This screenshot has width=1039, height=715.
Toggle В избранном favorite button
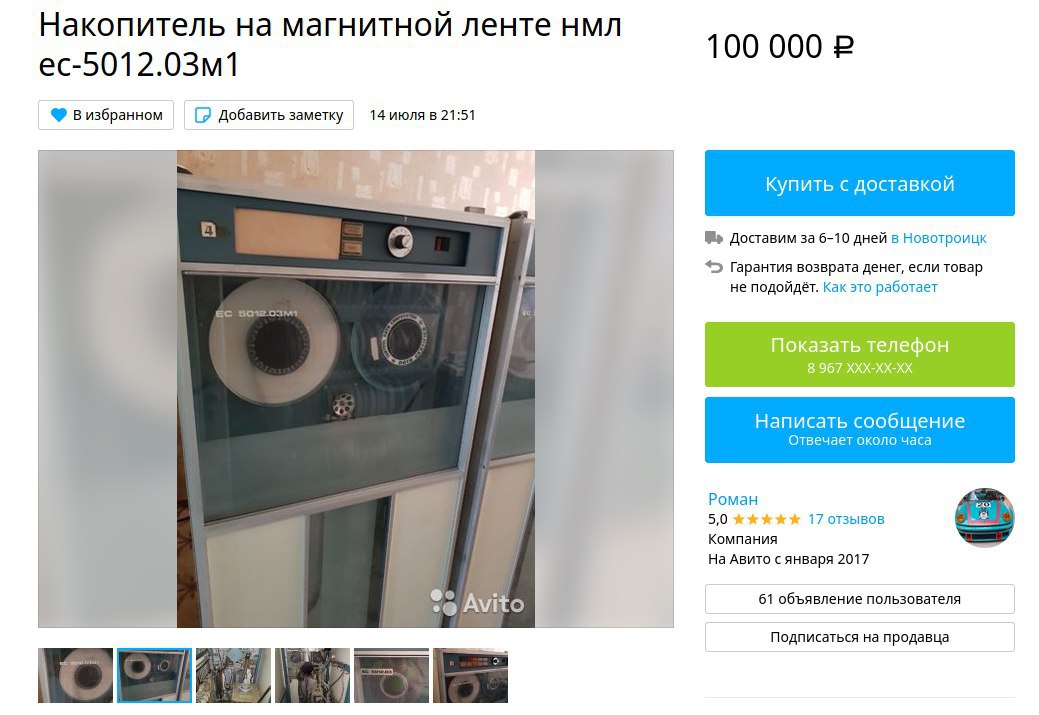(x=106, y=115)
